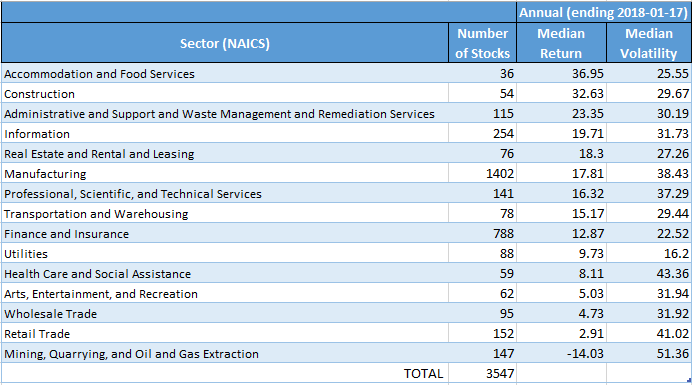Select the Information row label

click(225, 133)
